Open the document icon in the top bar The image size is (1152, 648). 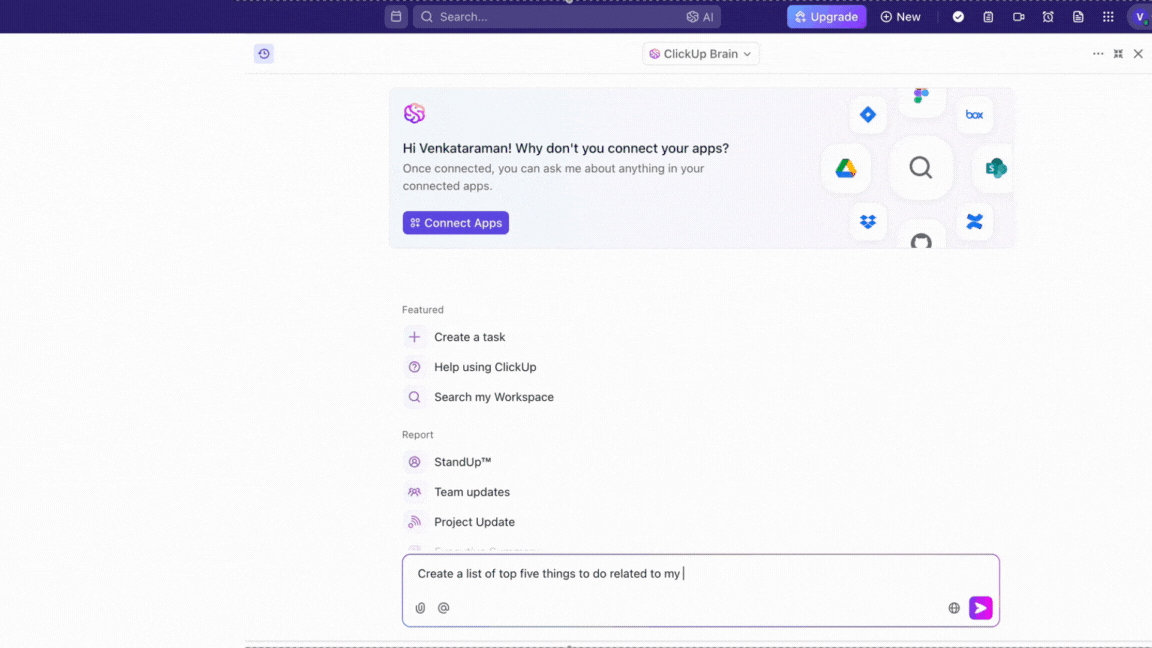[1079, 16]
